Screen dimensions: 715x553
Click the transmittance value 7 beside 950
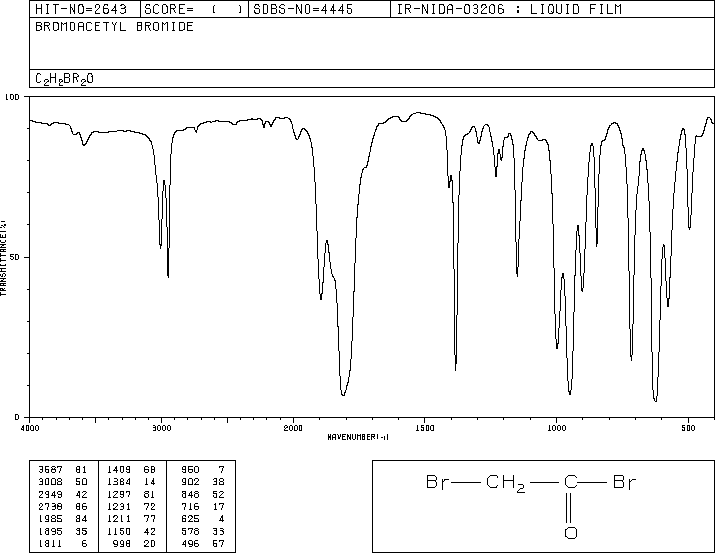tap(222, 470)
